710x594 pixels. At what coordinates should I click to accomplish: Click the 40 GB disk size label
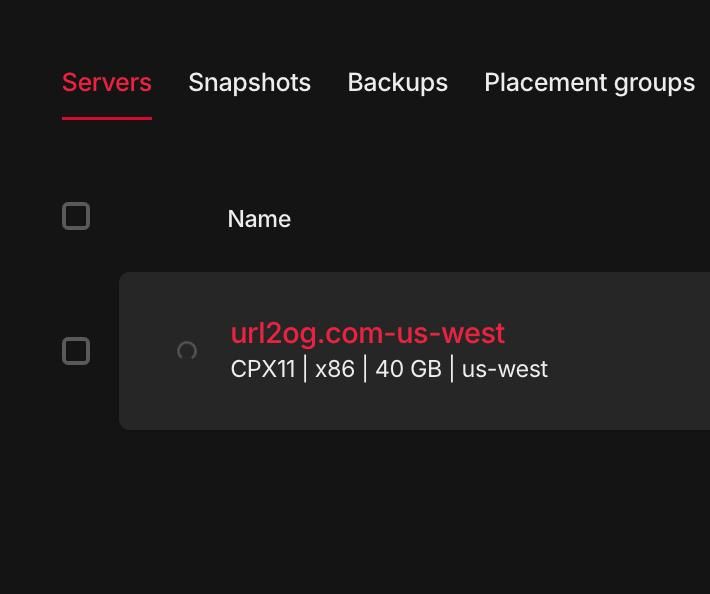408,369
